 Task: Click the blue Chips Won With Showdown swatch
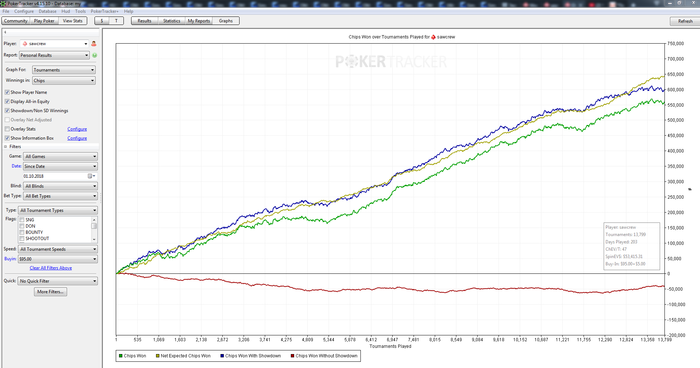[x=222, y=356]
